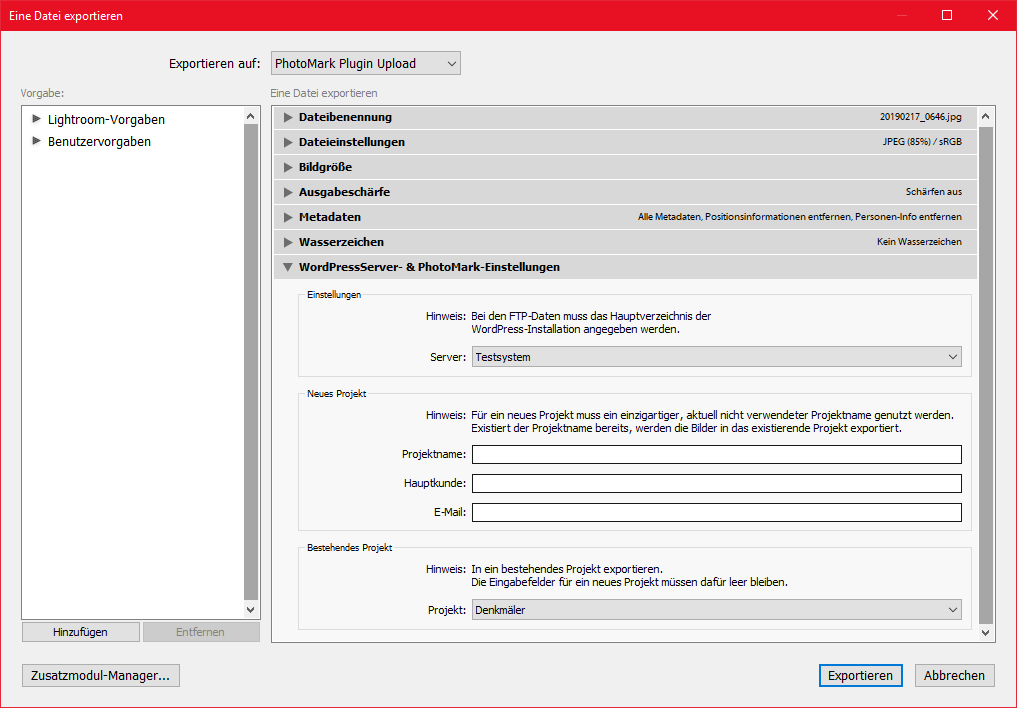Expand the Dateibenennung section

pyautogui.click(x=289, y=117)
